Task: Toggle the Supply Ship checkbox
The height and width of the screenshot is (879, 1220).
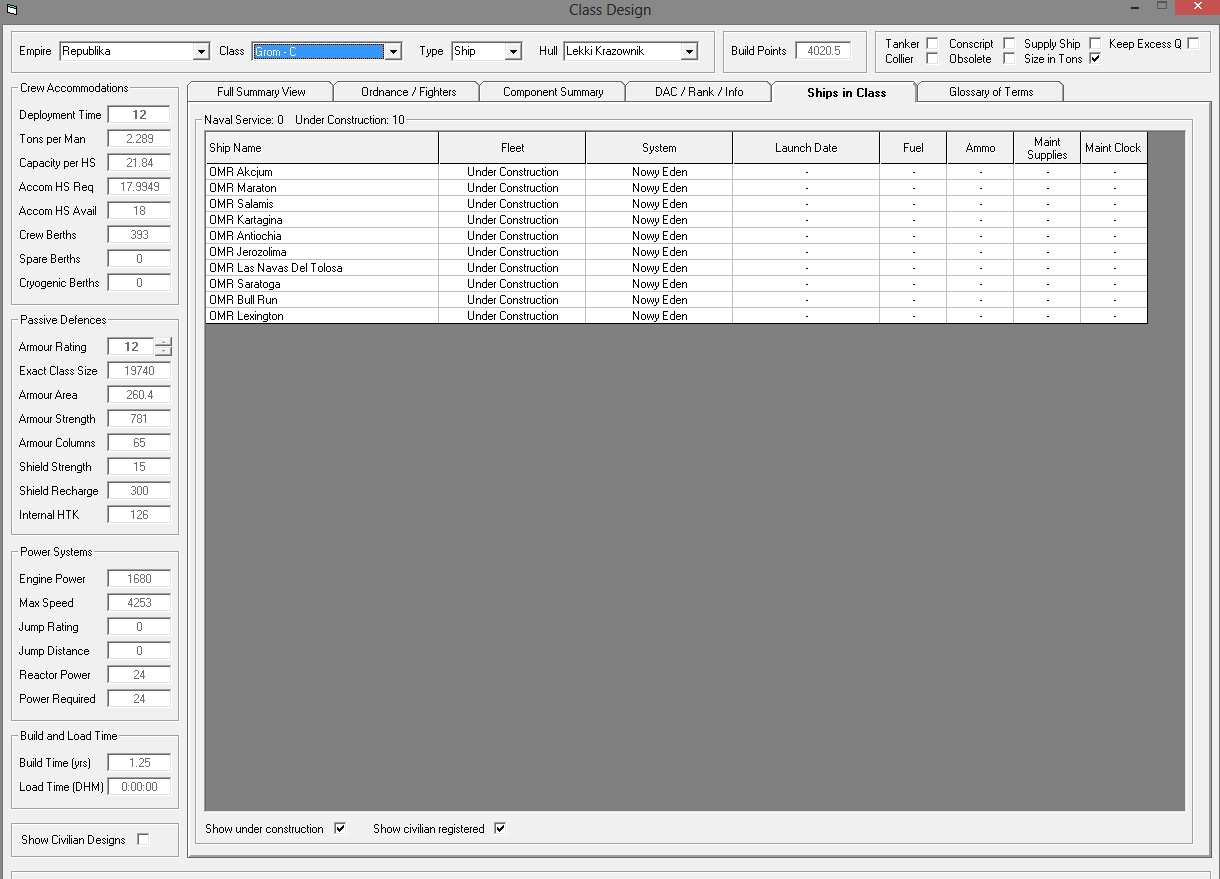Action: 1095,44
